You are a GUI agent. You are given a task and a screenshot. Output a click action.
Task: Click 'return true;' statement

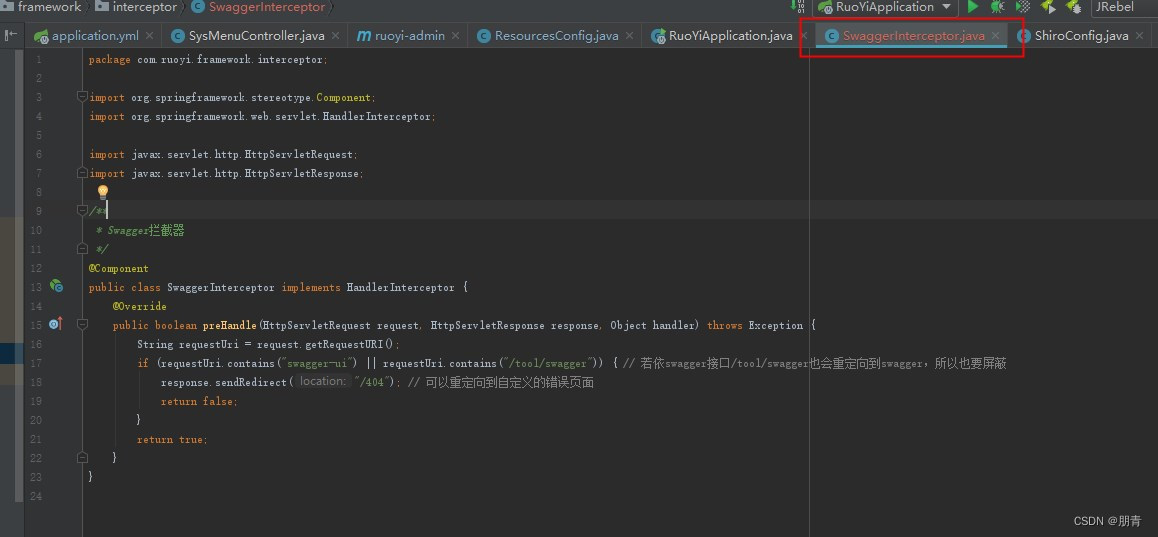click(172, 439)
